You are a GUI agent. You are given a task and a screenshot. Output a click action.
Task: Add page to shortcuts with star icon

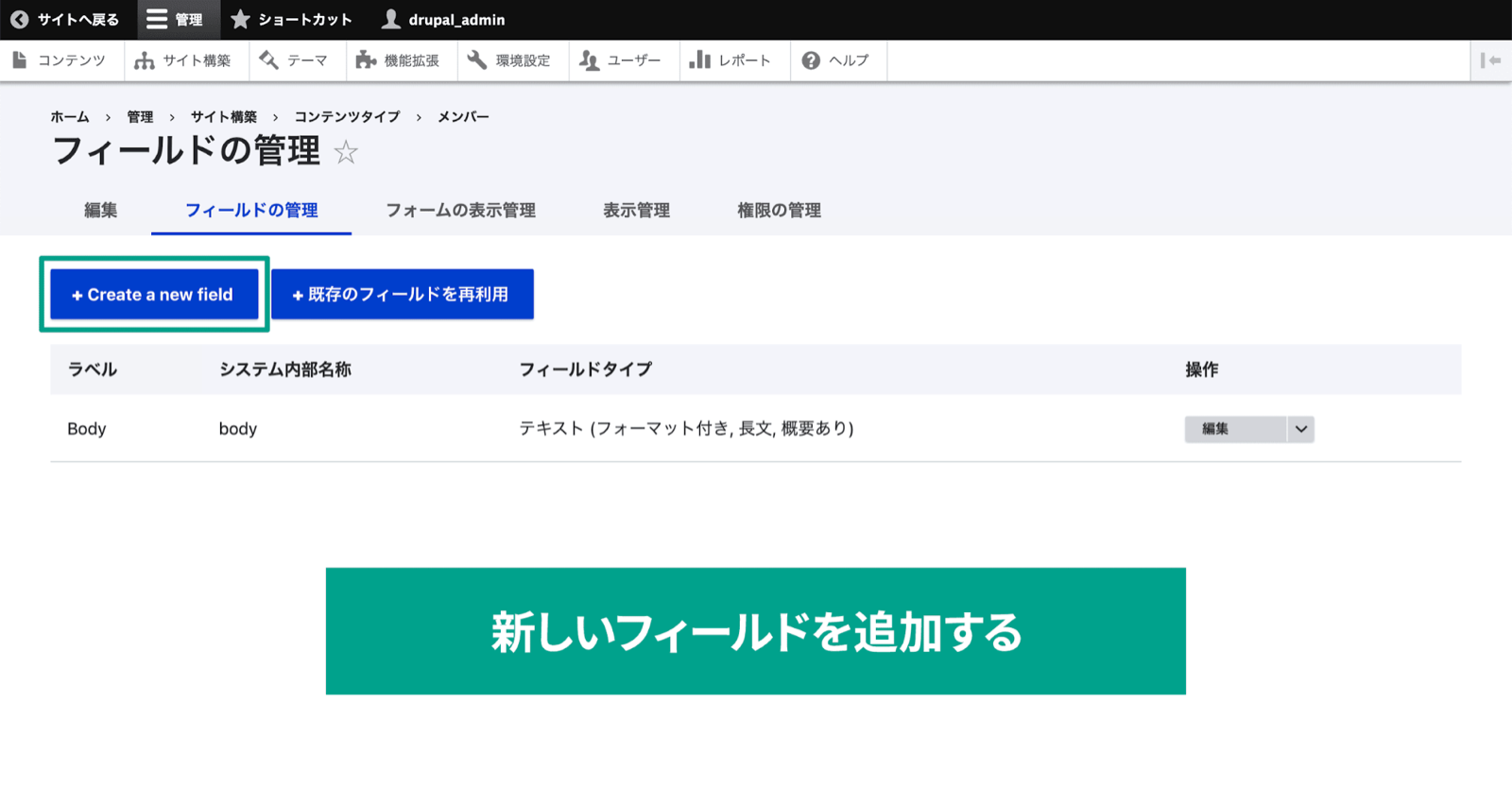[346, 152]
